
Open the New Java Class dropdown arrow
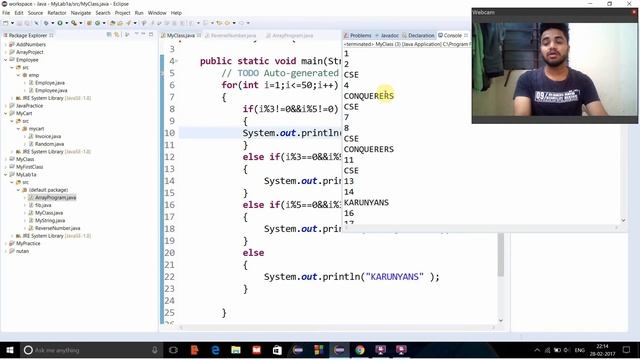point(104,23)
